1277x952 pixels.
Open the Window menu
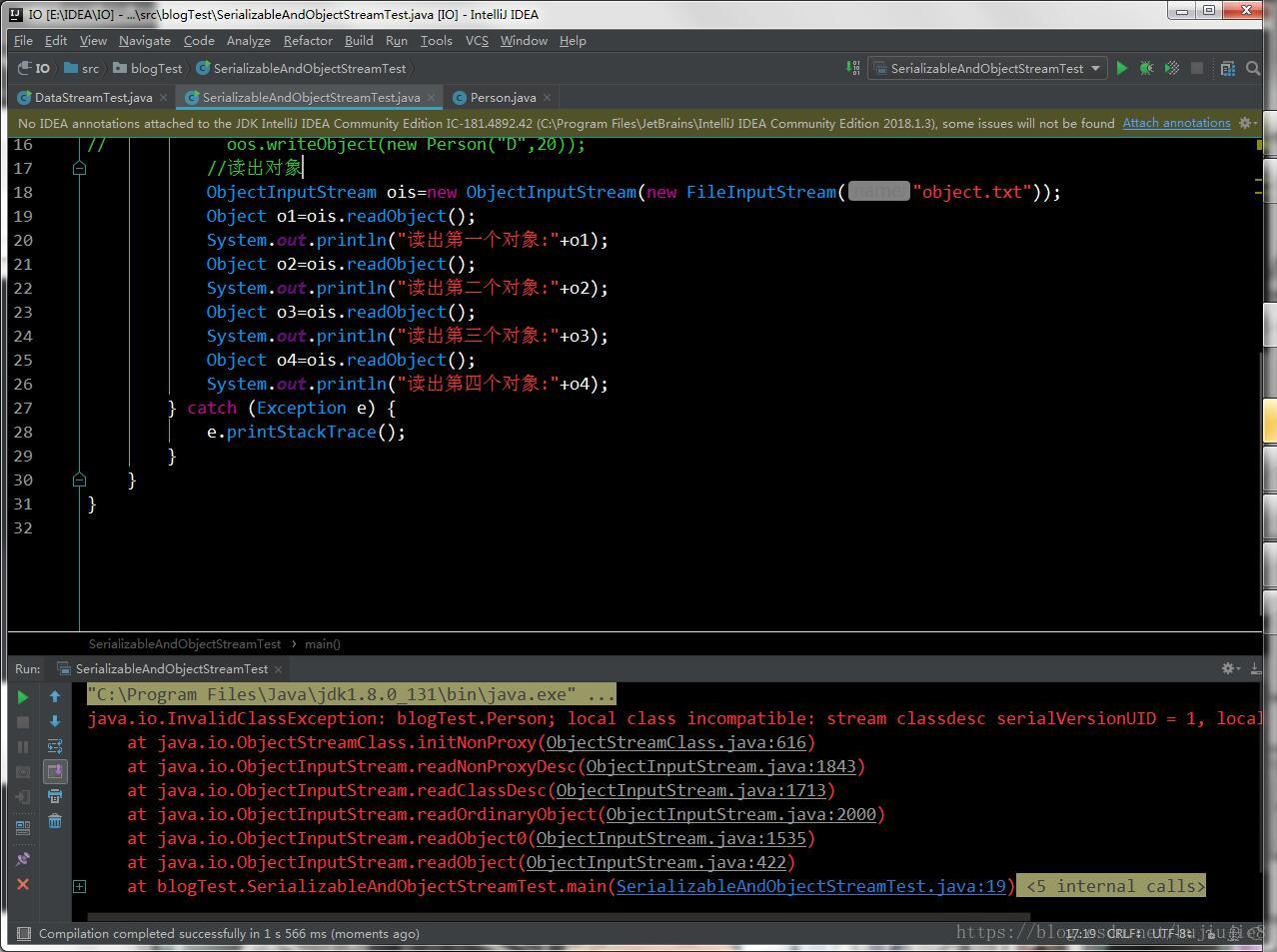pos(524,40)
